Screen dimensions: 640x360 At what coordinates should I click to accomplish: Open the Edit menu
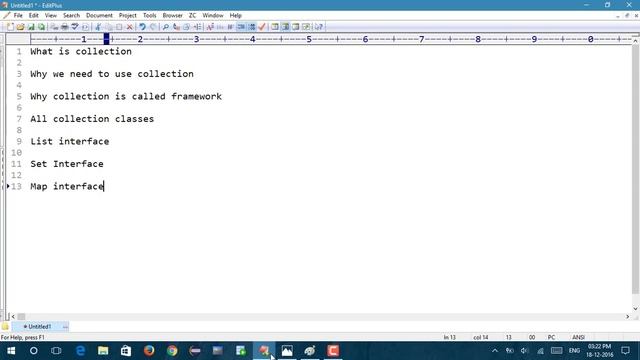(x=33, y=16)
